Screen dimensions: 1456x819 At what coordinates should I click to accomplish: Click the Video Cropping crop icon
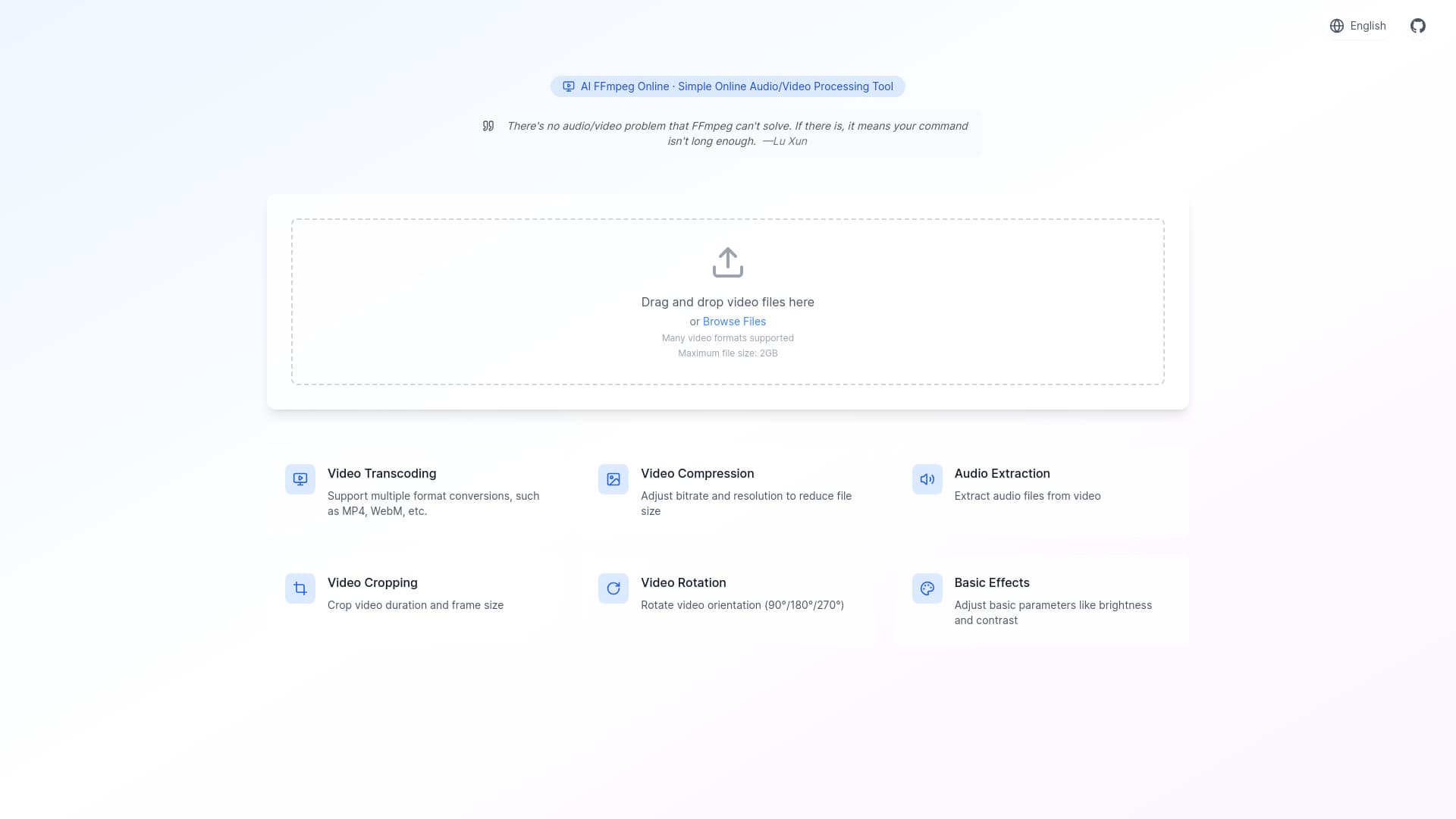pos(300,588)
